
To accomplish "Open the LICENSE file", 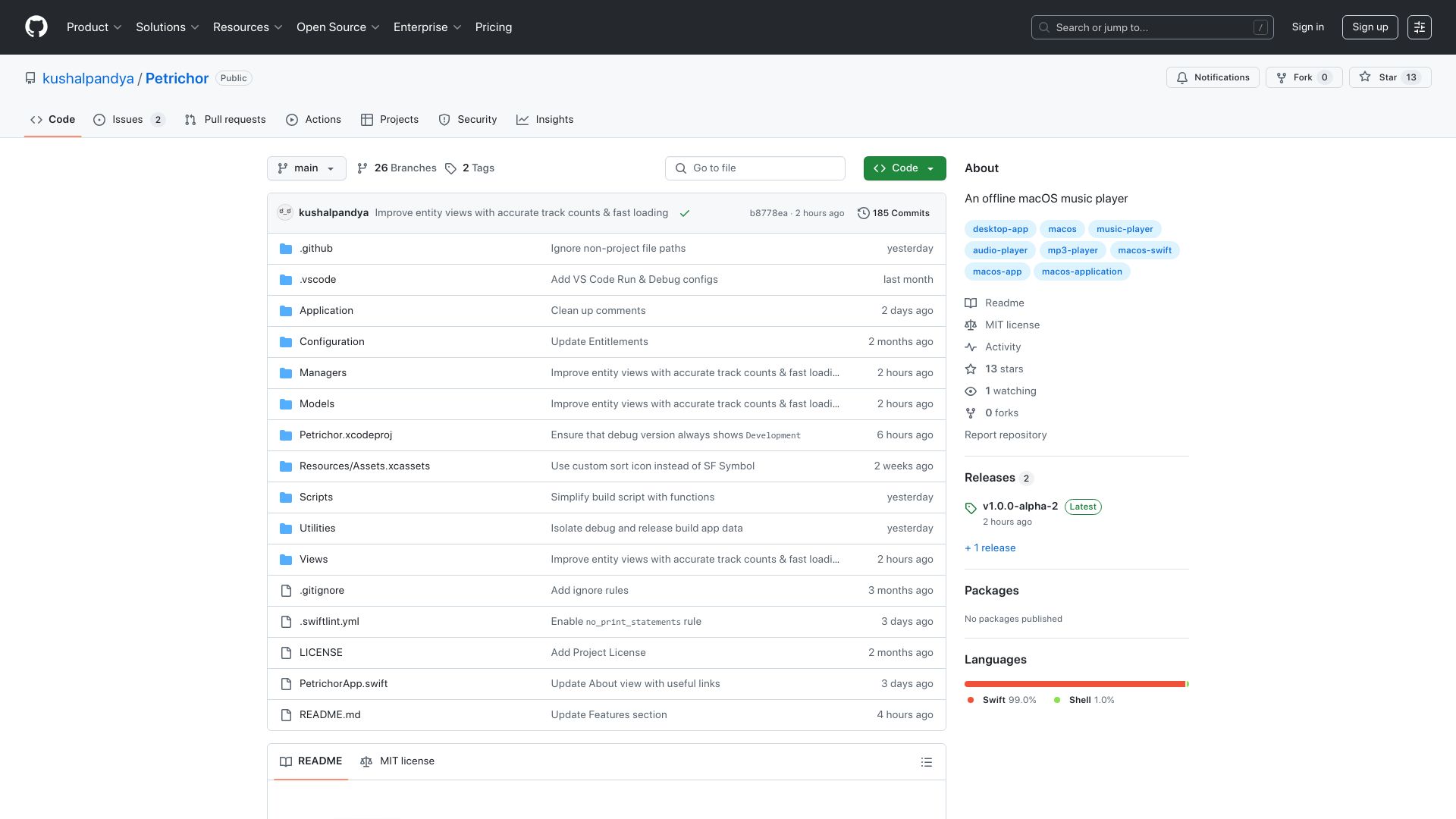I will point(321,653).
